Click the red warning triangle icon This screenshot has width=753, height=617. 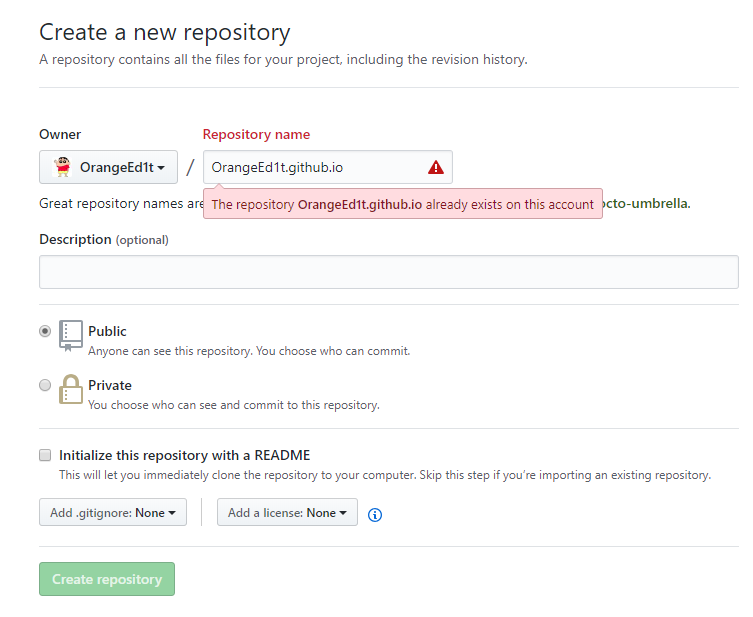[x=435, y=167]
